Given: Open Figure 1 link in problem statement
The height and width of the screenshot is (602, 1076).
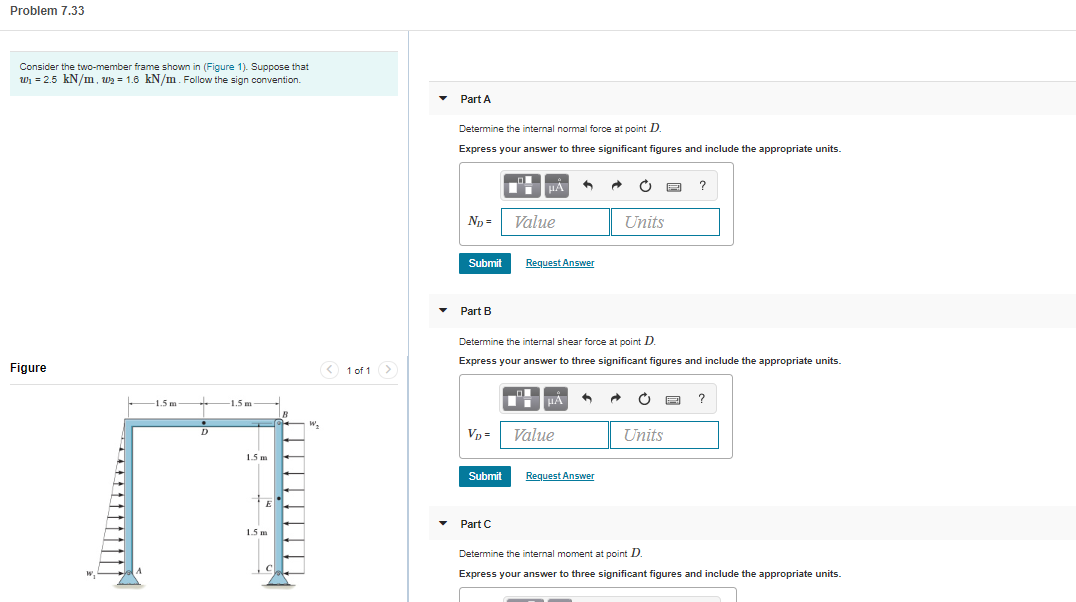Looking at the screenshot, I should click(x=224, y=67).
